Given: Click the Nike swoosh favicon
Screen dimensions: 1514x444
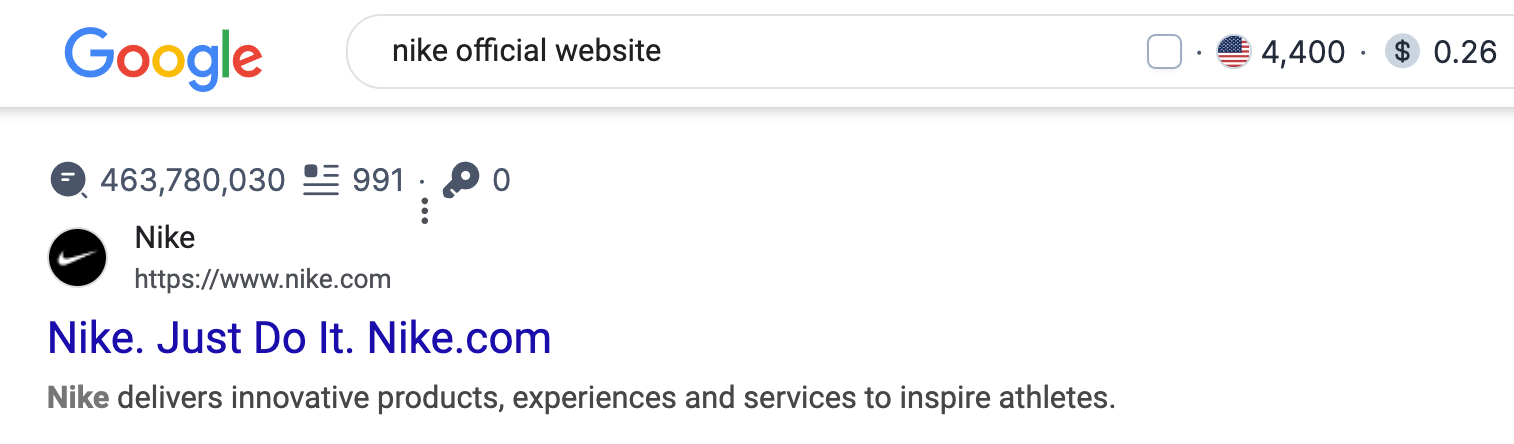Looking at the screenshot, I should (x=77, y=258).
